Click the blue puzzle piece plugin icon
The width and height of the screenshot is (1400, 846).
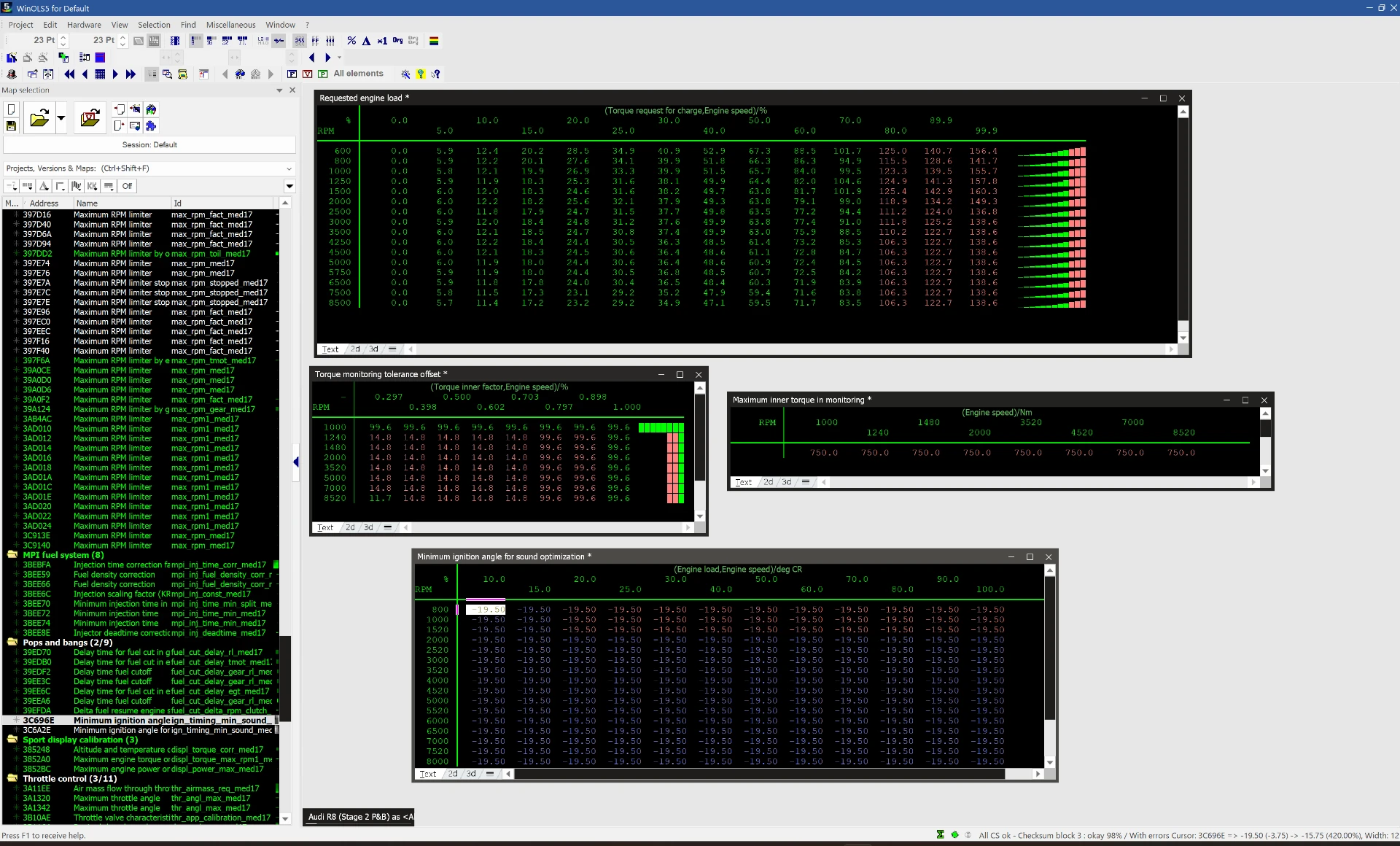[x=151, y=125]
